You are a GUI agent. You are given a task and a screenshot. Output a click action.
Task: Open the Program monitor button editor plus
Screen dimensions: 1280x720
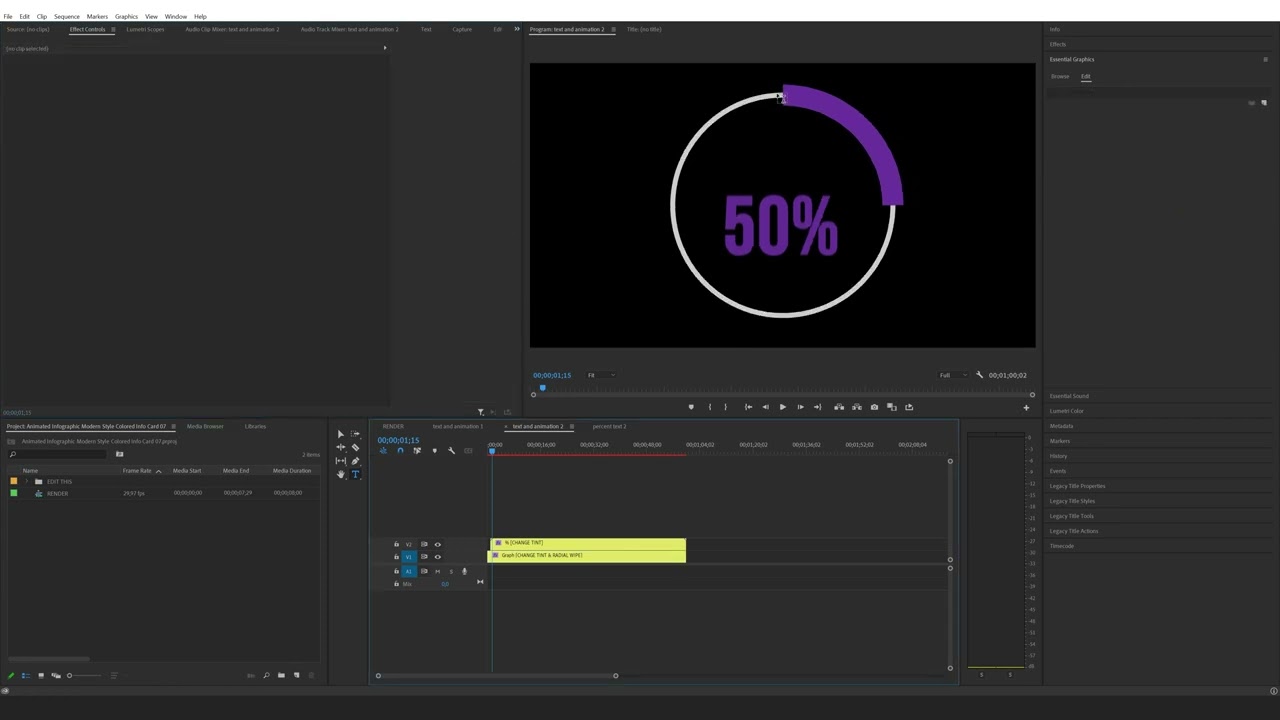1026,408
